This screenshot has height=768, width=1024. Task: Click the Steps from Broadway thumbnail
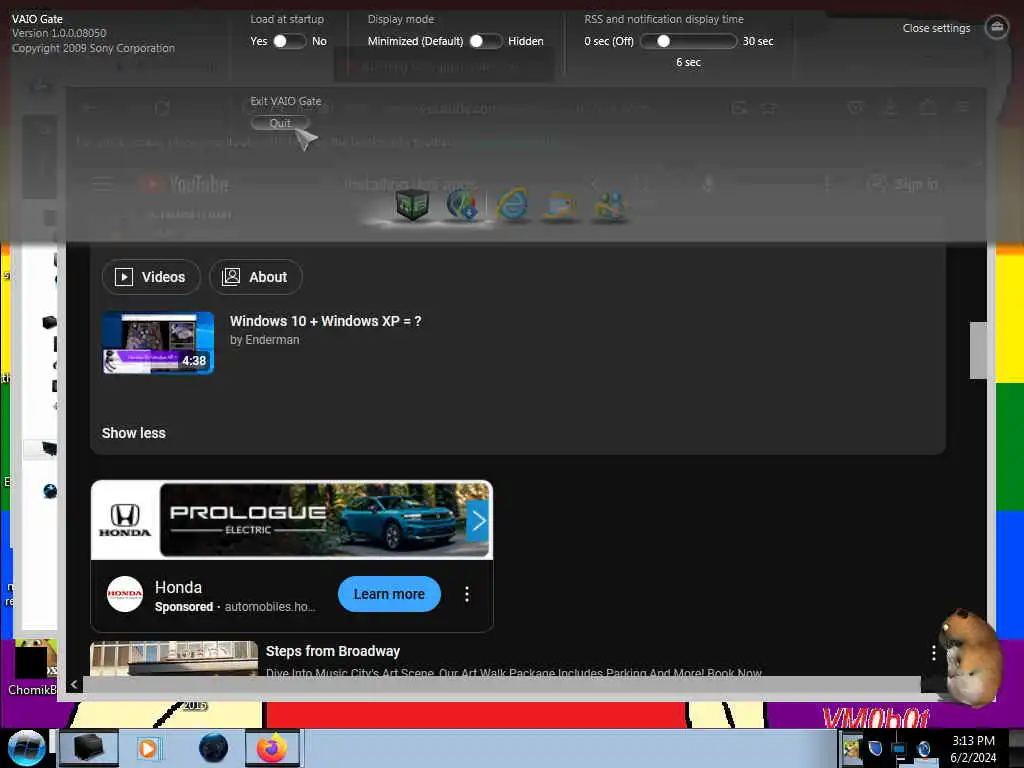click(174, 658)
